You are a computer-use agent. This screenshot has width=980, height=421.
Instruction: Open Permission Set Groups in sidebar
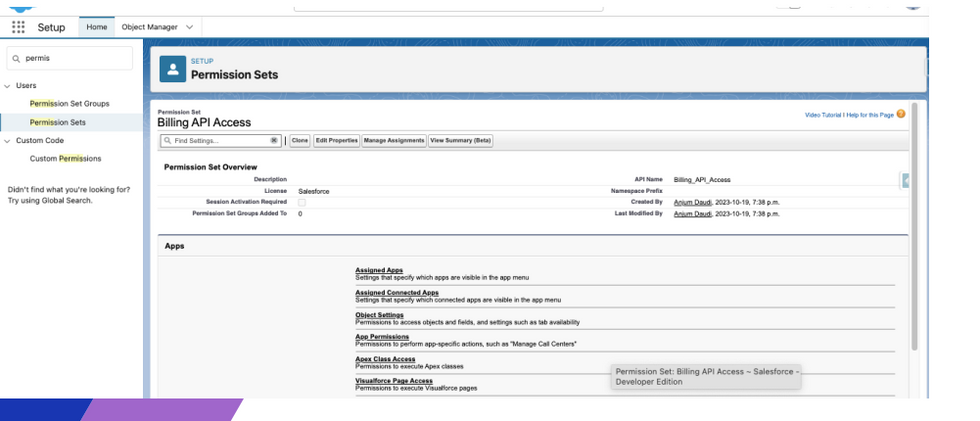pyautogui.click(x=69, y=104)
